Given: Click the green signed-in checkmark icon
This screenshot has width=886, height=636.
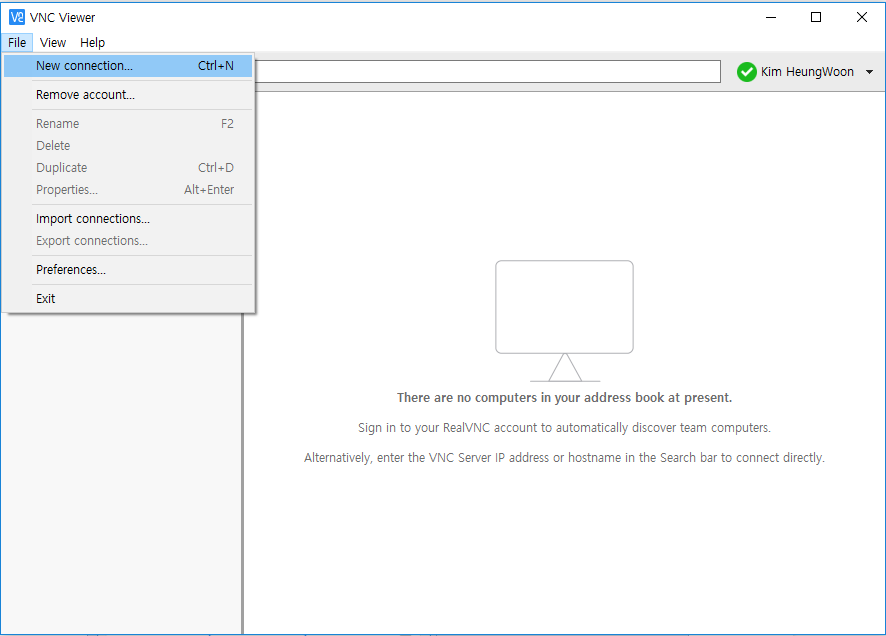Looking at the screenshot, I should click(746, 72).
